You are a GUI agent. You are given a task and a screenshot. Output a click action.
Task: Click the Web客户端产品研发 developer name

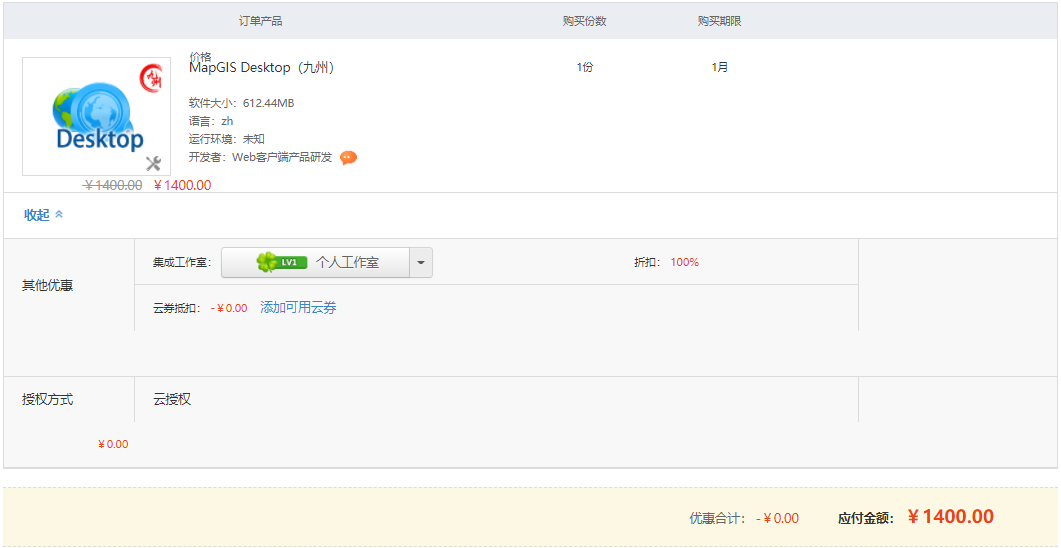(282, 158)
